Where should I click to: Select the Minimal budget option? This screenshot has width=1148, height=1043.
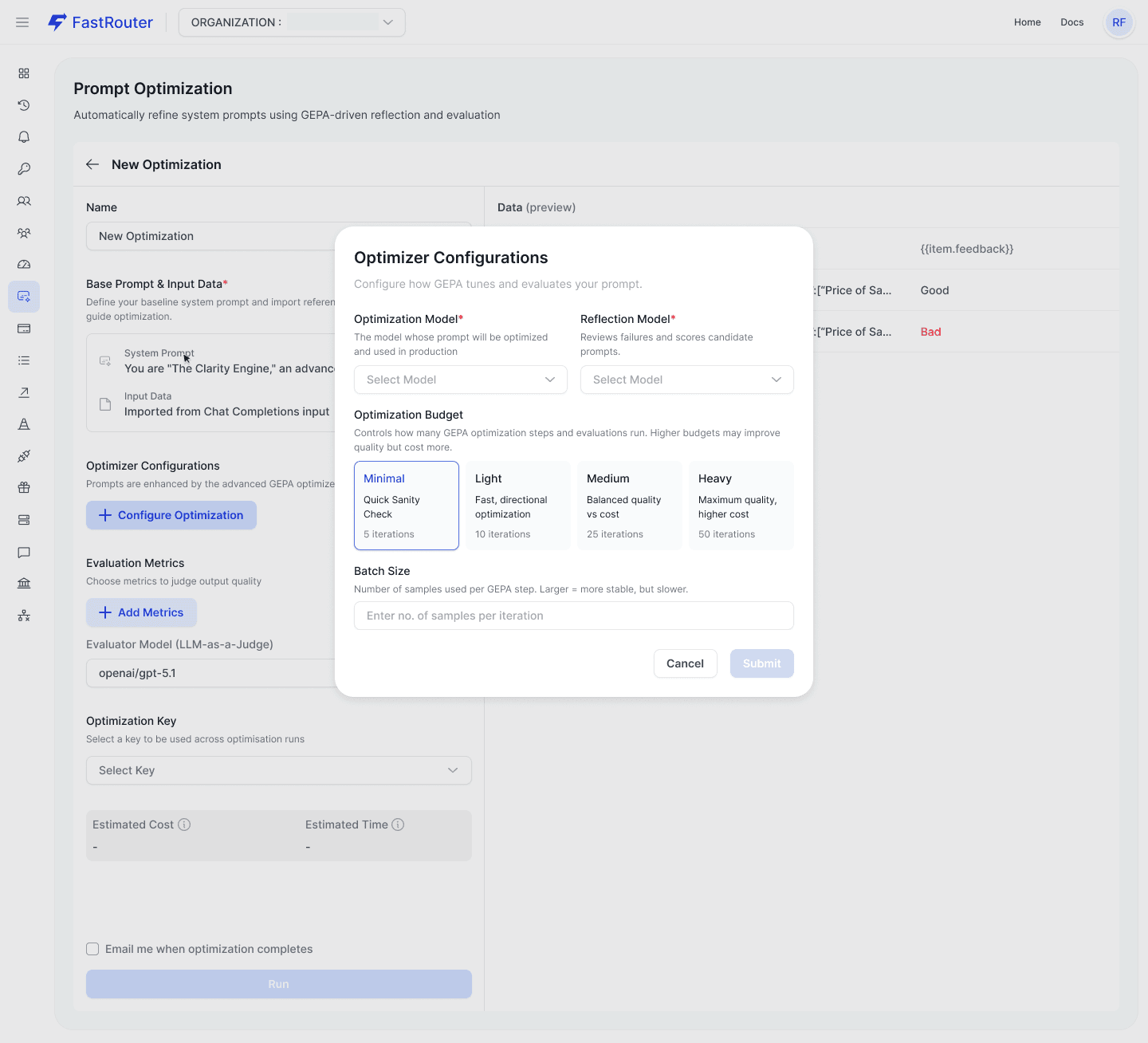coord(407,506)
